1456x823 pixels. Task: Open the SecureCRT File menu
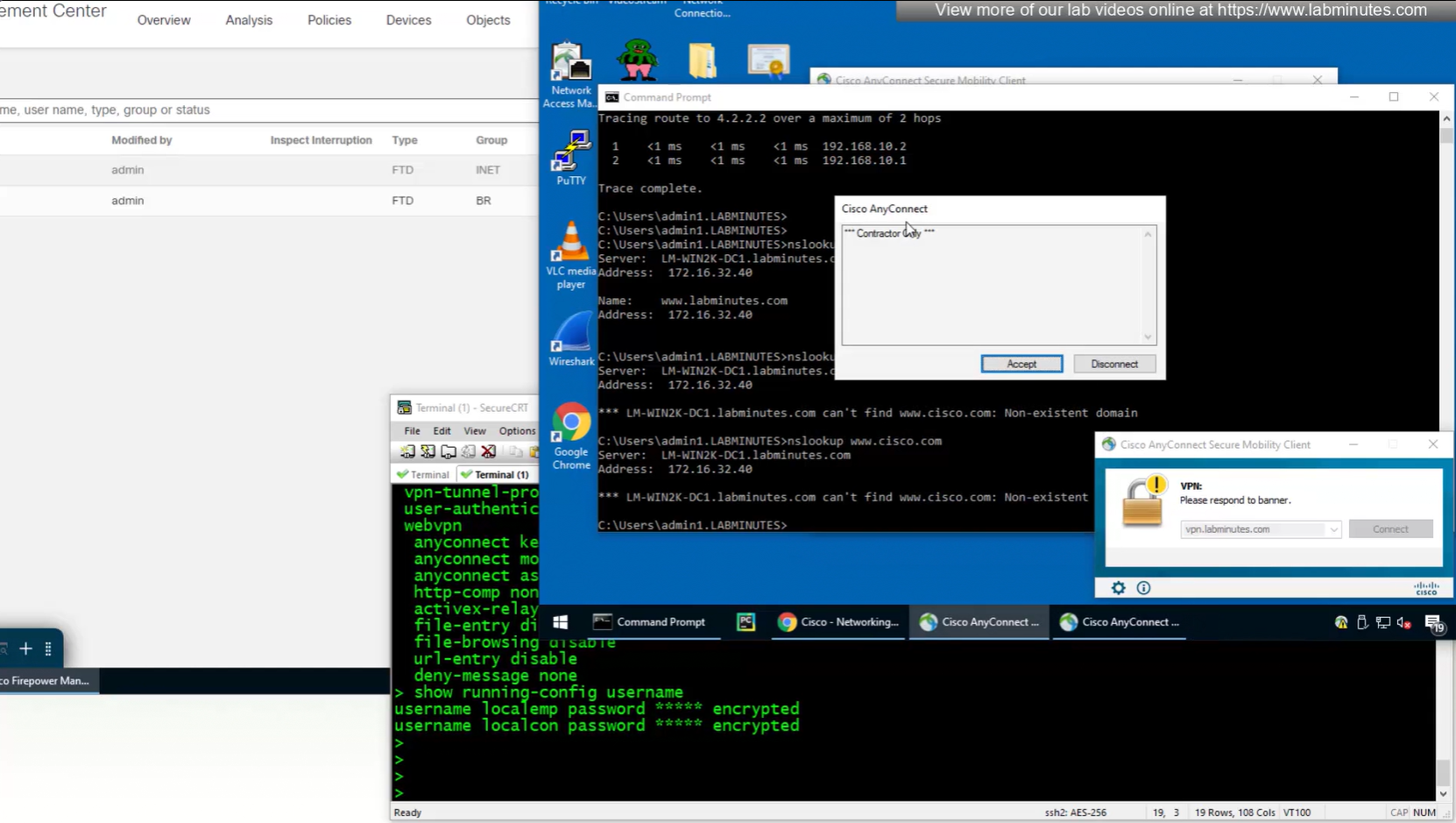click(x=412, y=431)
